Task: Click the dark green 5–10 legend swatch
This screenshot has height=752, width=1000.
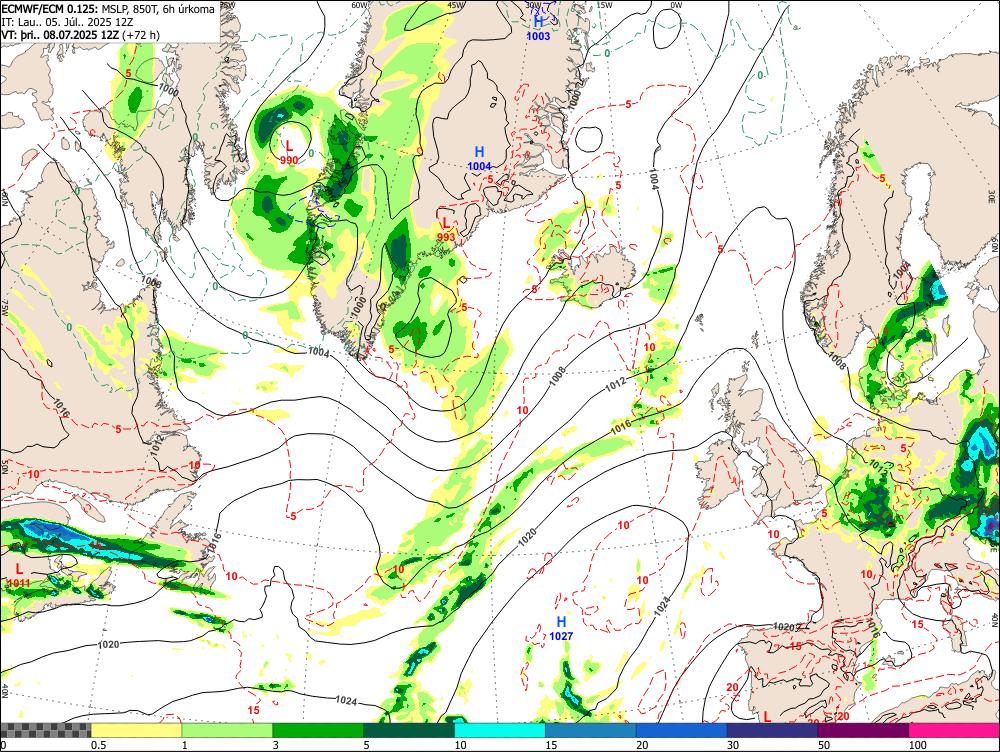Action: click(409, 730)
